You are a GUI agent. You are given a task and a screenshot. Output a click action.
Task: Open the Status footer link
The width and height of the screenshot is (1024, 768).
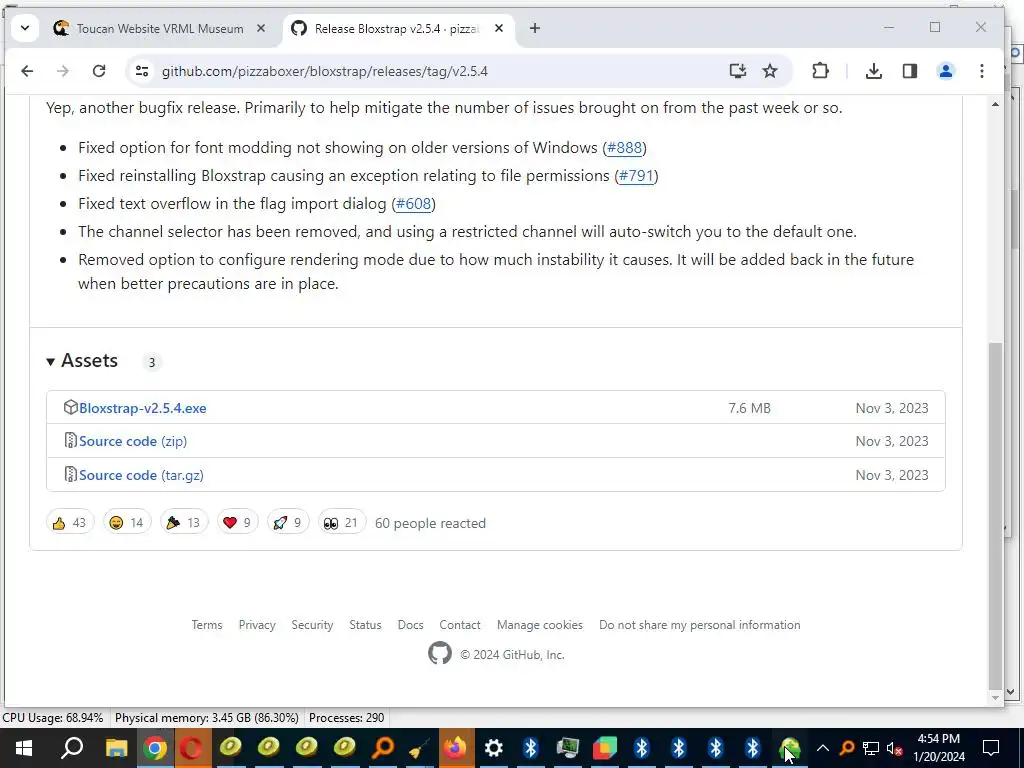(x=365, y=625)
